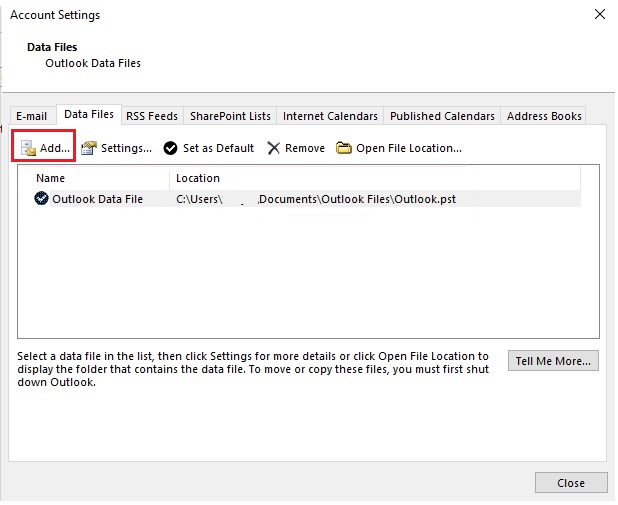
Task: Click the Open File Location folder icon
Action: tap(344, 148)
